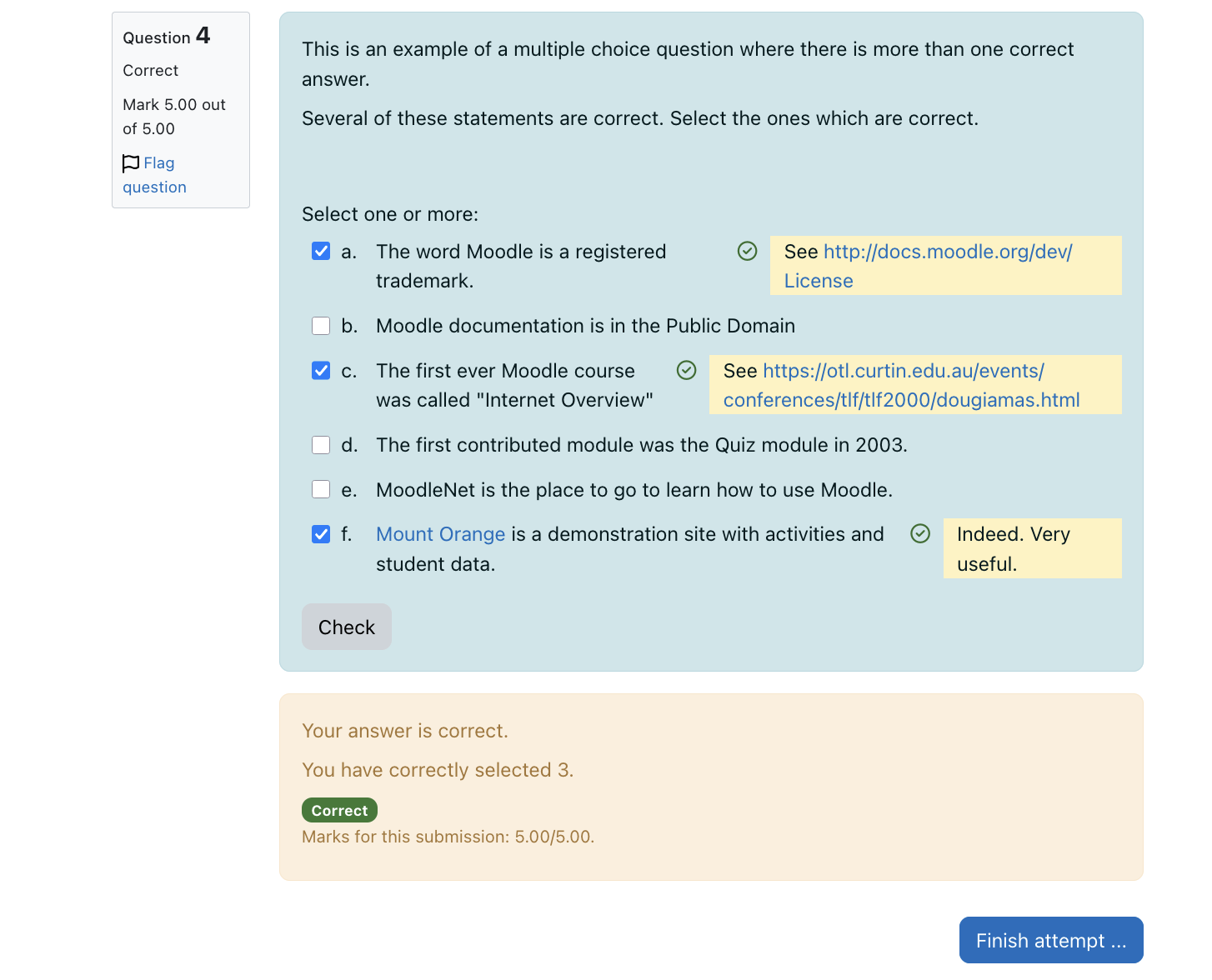This screenshot has width=1212, height=980.
Task: Click the 'Select one or more:' label
Action: tap(390, 214)
